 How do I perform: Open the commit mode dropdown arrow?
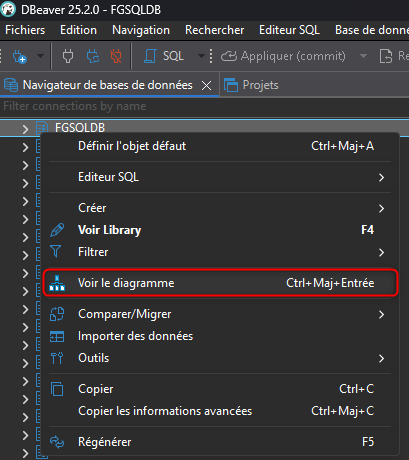click(363, 56)
